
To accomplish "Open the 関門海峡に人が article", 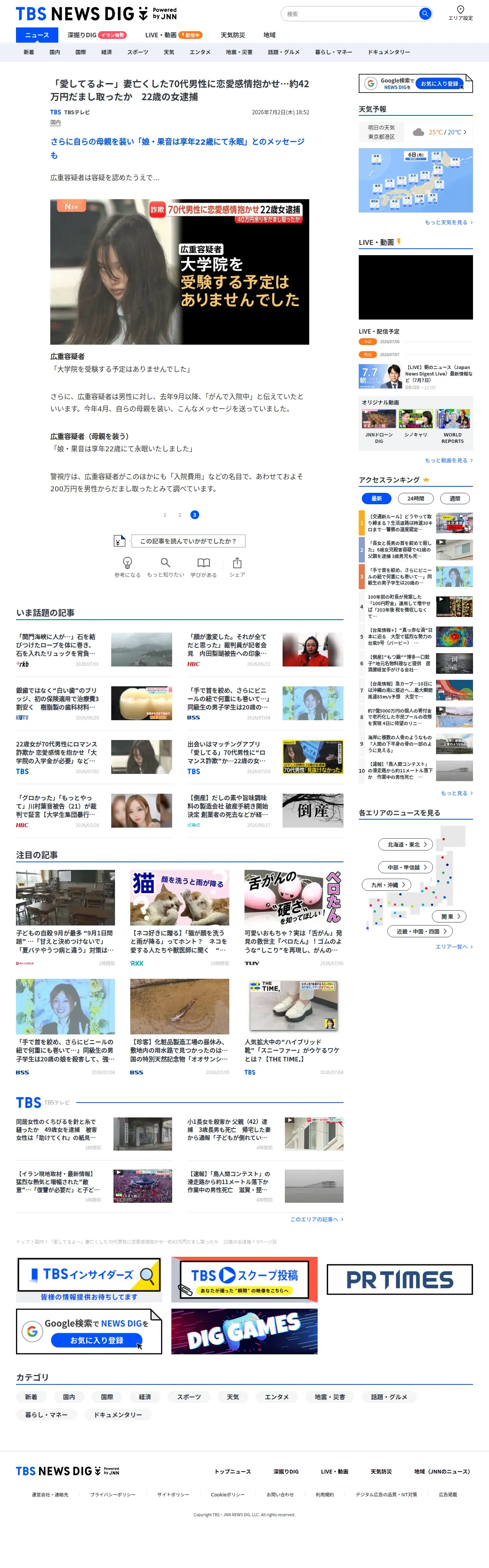I will pos(94,649).
